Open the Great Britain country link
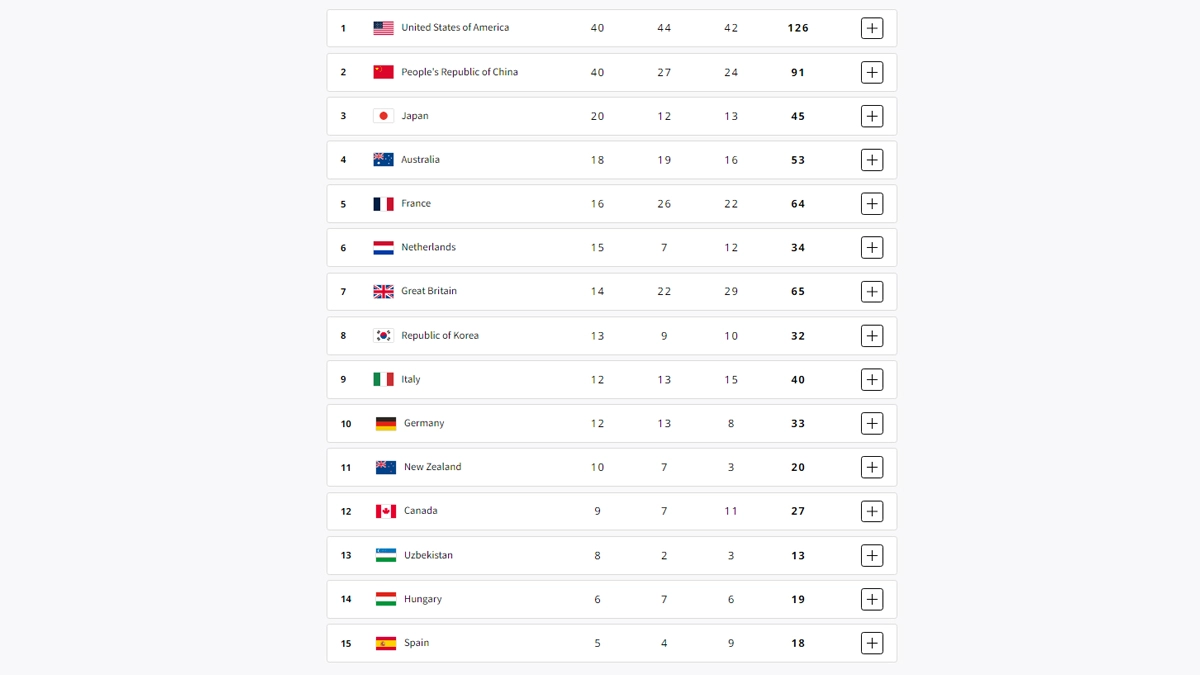This screenshot has width=1200, height=675. pyautogui.click(x=429, y=291)
